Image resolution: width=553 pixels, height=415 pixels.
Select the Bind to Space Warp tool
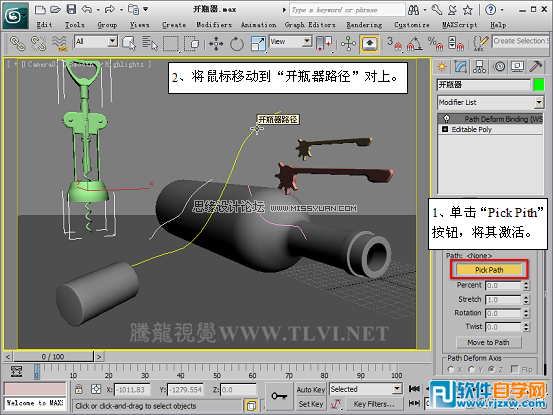59,43
